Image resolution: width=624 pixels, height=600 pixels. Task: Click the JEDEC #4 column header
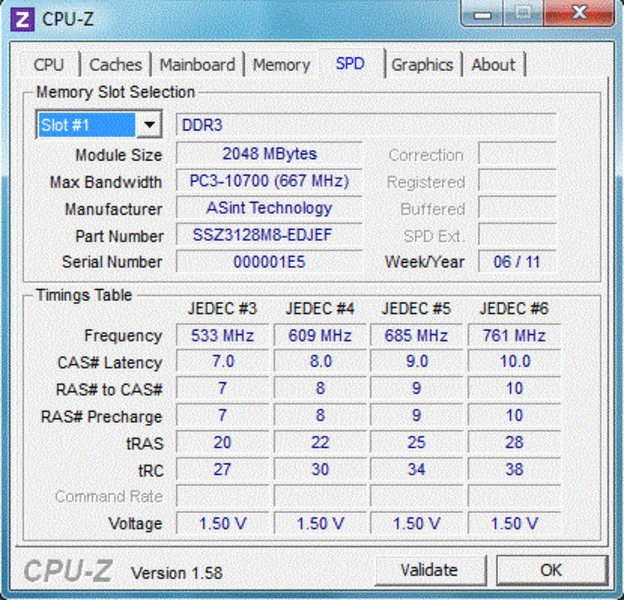pyautogui.click(x=320, y=309)
